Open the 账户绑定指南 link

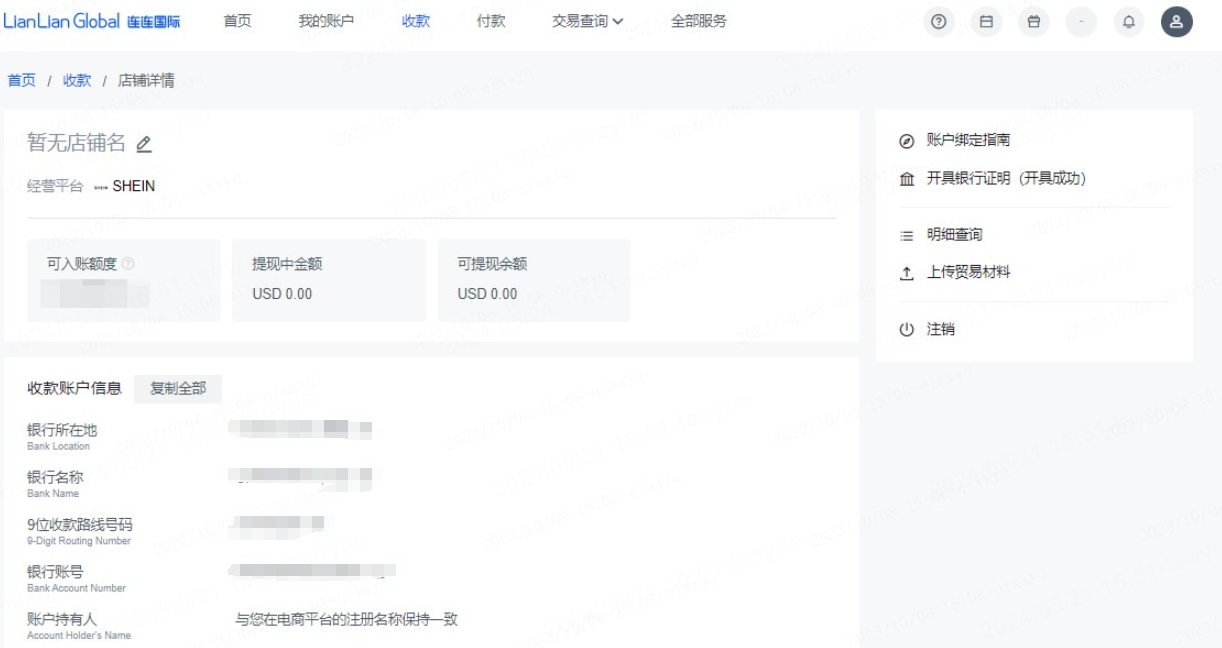(968, 141)
